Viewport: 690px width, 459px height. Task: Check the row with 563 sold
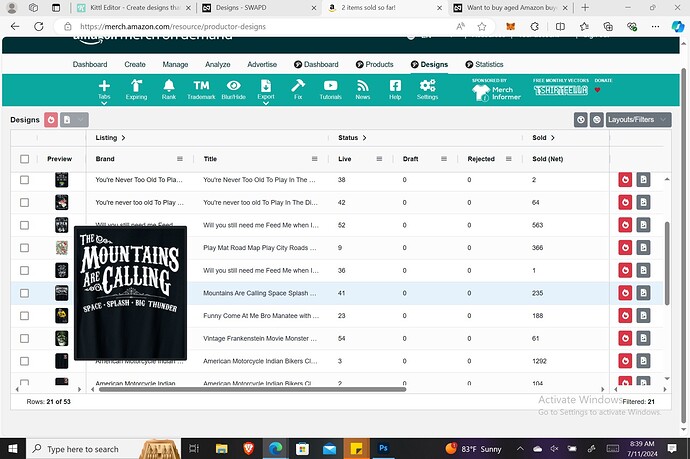(x=25, y=225)
